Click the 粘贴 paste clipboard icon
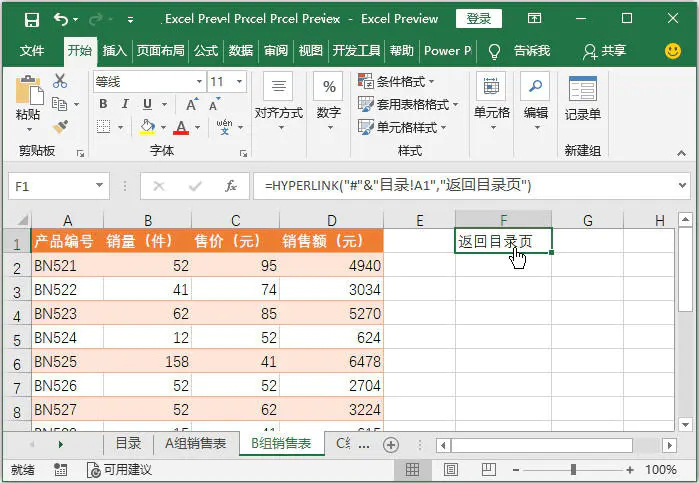 point(29,90)
